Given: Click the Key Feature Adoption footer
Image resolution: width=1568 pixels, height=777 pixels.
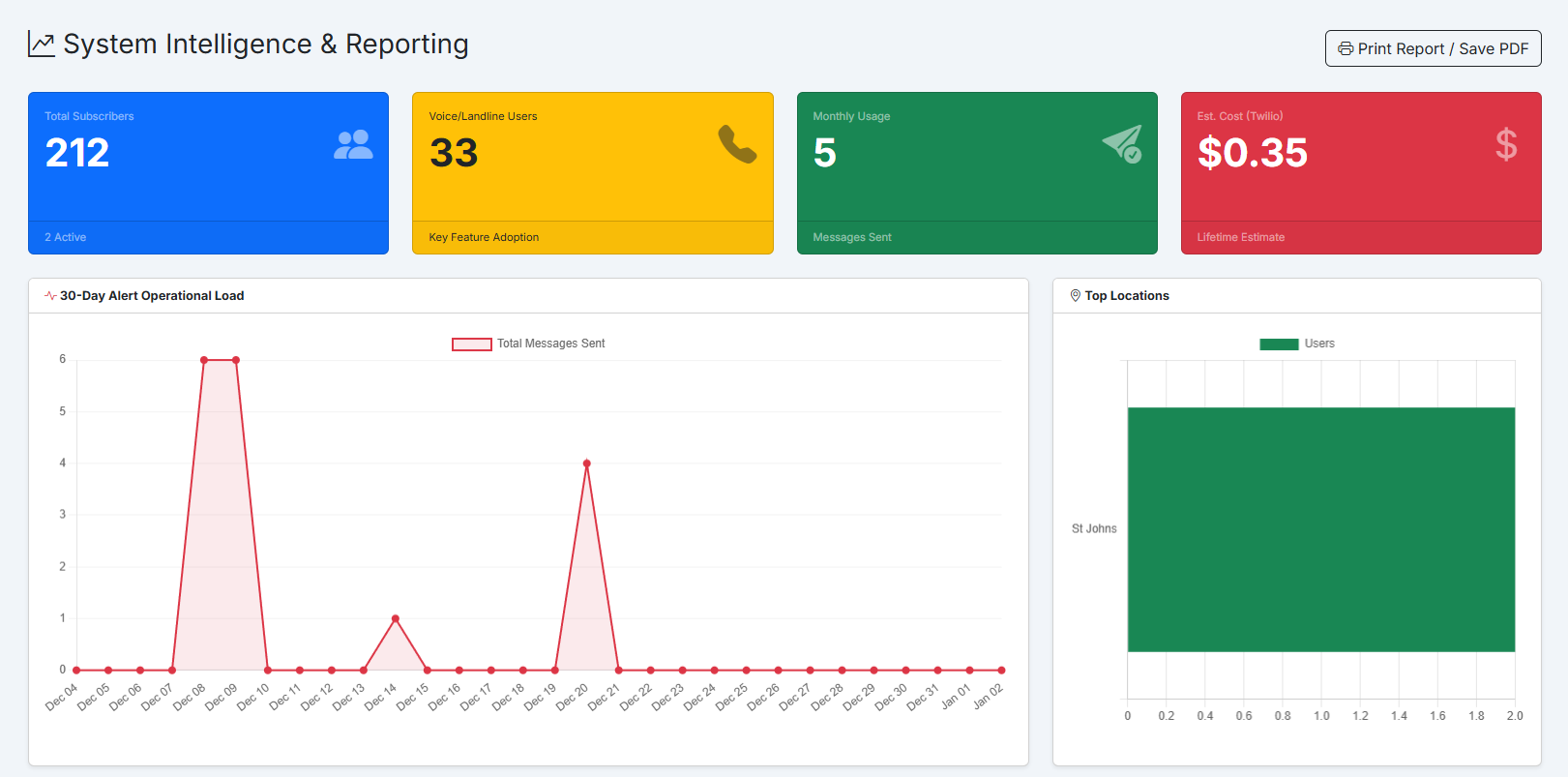Looking at the screenshot, I should coord(484,237).
